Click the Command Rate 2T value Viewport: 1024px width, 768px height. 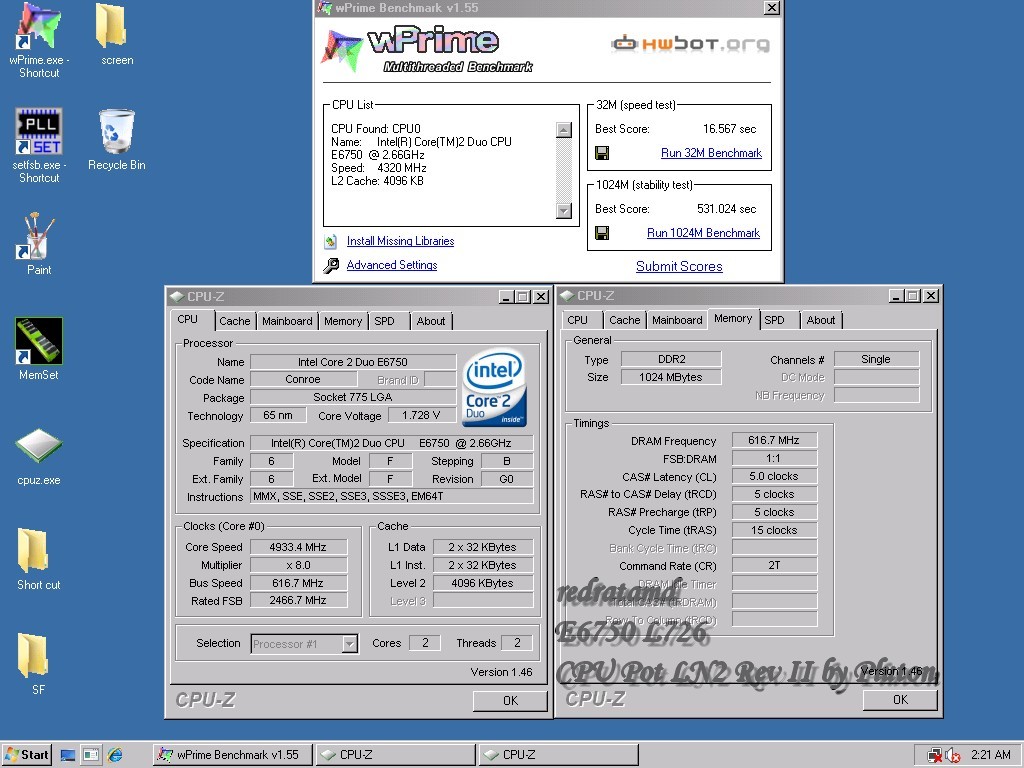pyautogui.click(x=774, y=566)
